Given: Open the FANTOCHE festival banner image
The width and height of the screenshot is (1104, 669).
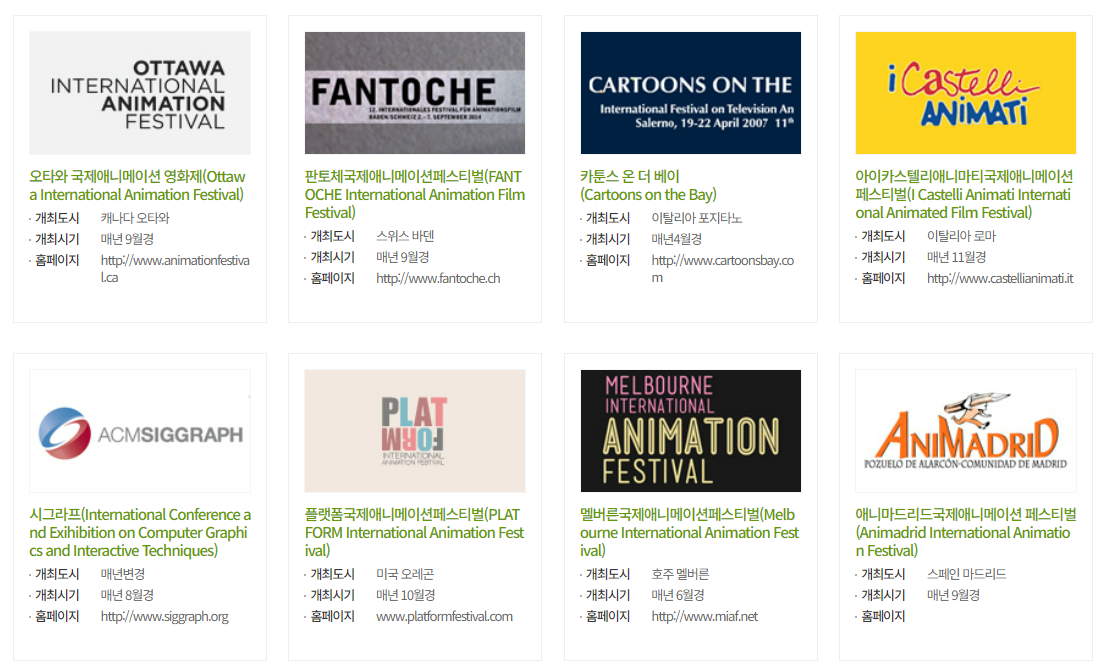Looking at the screenshot, I should pos(415,93).
